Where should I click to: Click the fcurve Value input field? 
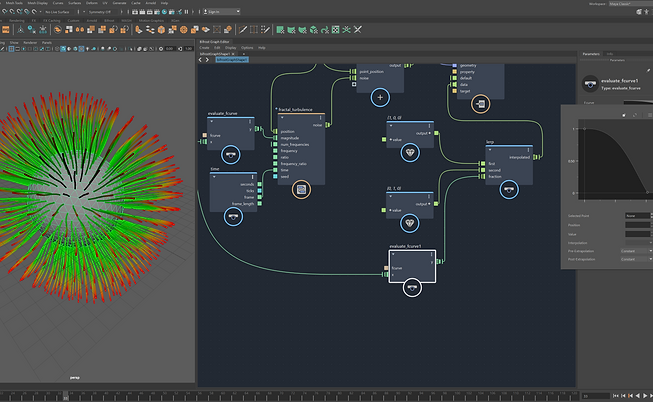click(637, 234)
